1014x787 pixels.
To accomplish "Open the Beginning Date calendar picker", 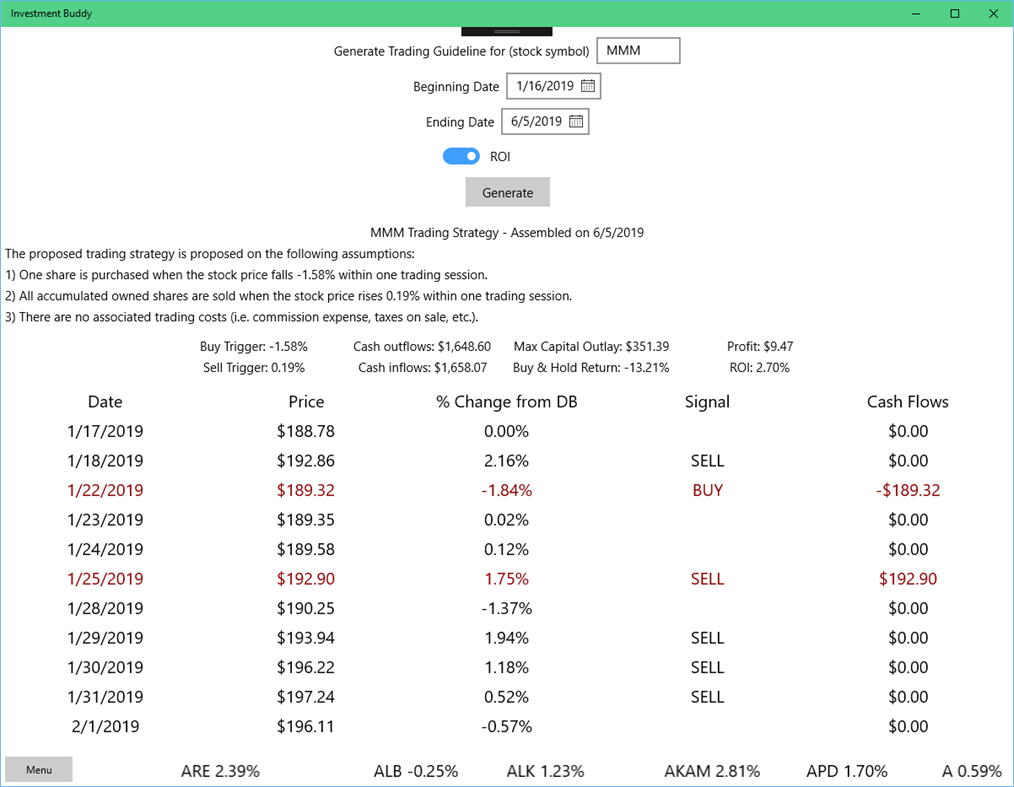I will pyautogui.click(x=588, y=86).
